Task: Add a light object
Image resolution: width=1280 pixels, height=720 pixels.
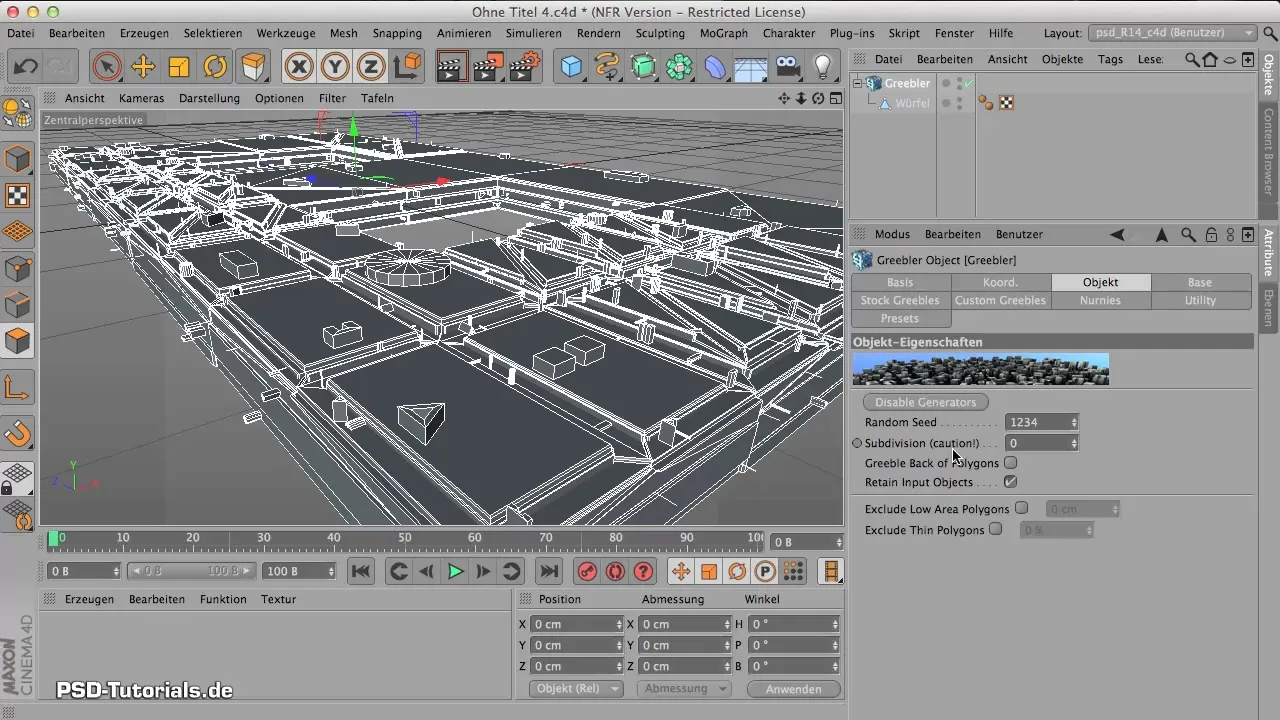Action: [x=823, y=67]
